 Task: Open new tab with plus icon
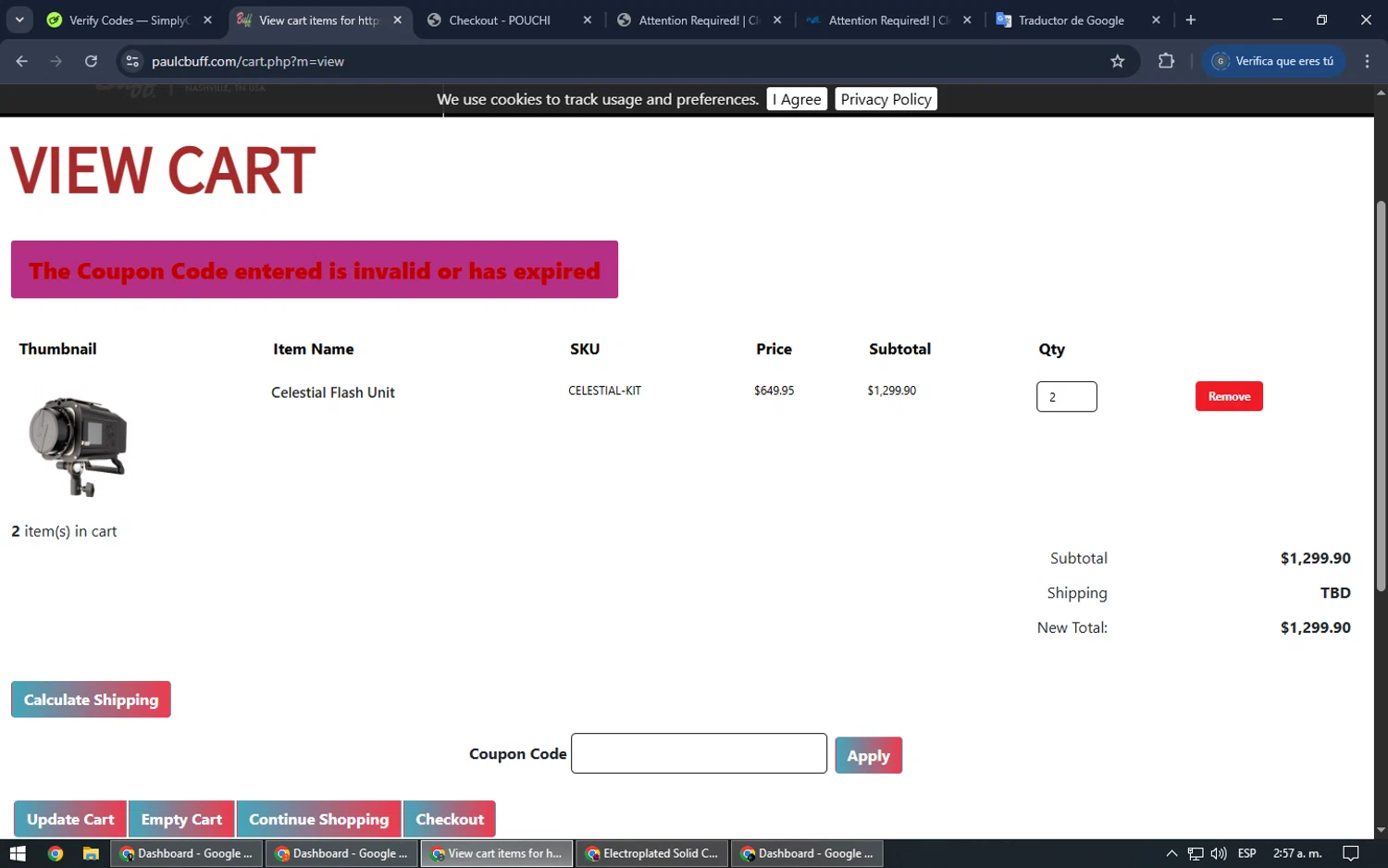click(x=1191, y=19)
